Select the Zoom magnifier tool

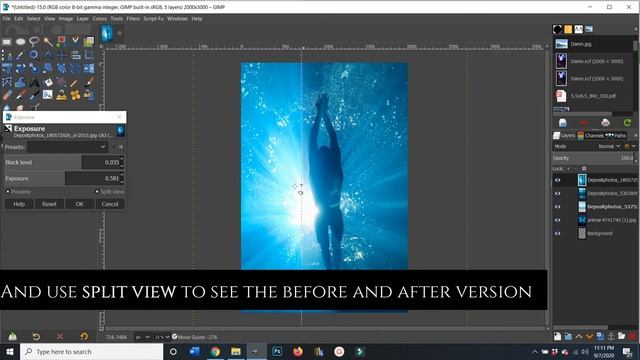click(x=34, y=55)
